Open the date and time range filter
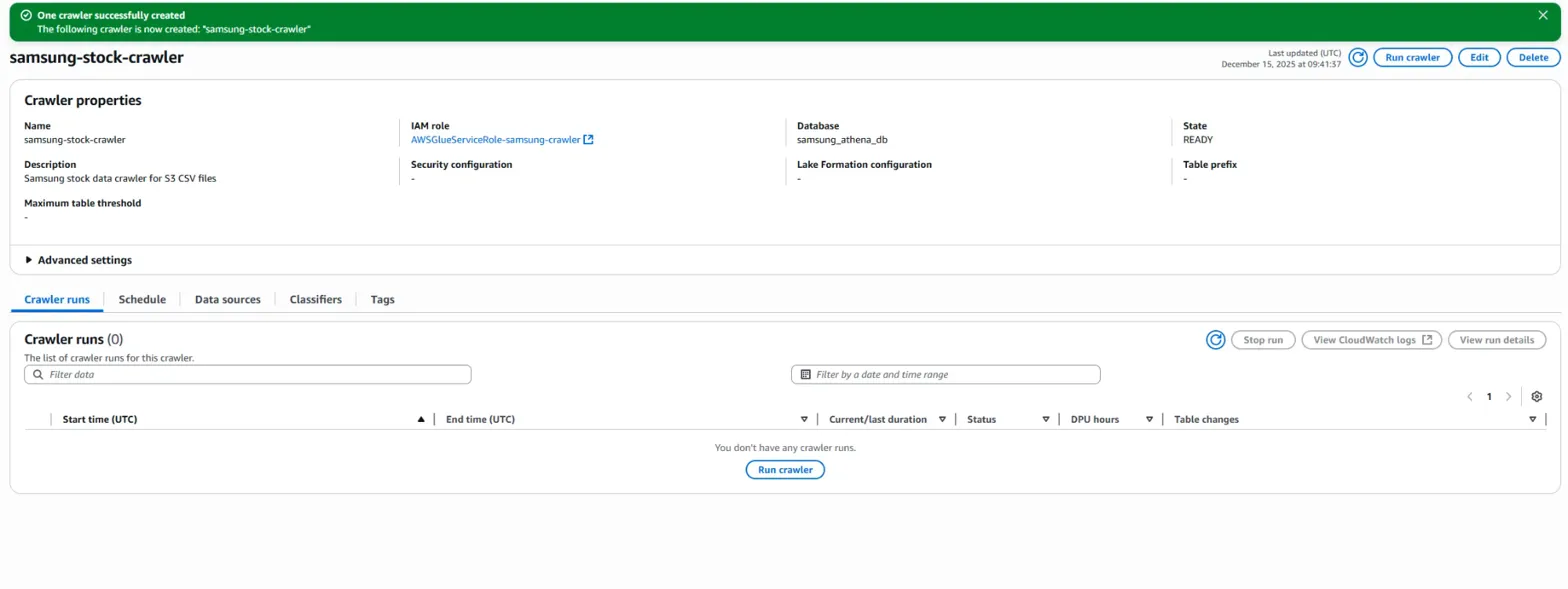The image size is (1568, 589). click(x=945, y=374)
